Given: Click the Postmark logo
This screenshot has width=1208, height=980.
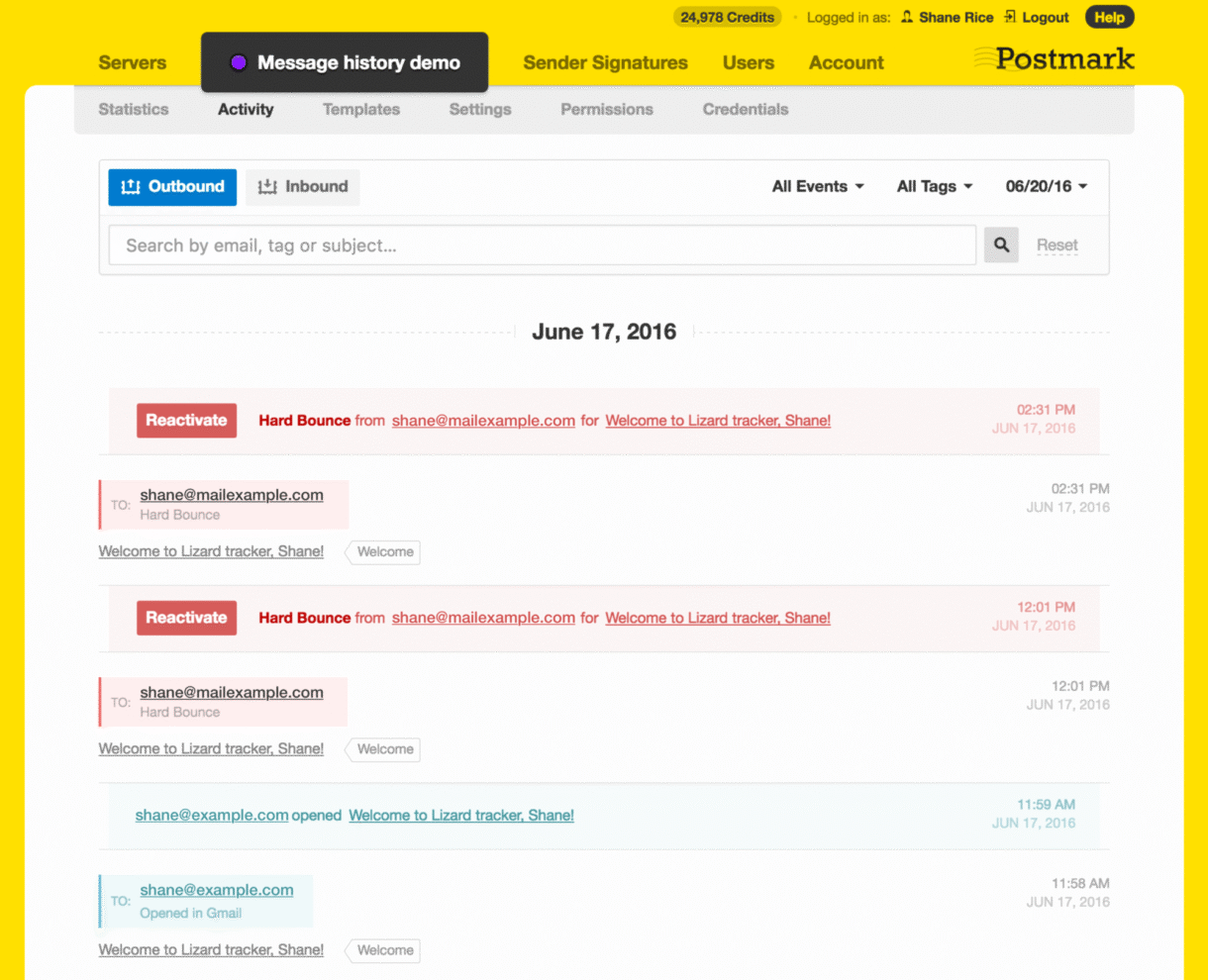Looking at the screenshot, I should tap(1054, 59).
